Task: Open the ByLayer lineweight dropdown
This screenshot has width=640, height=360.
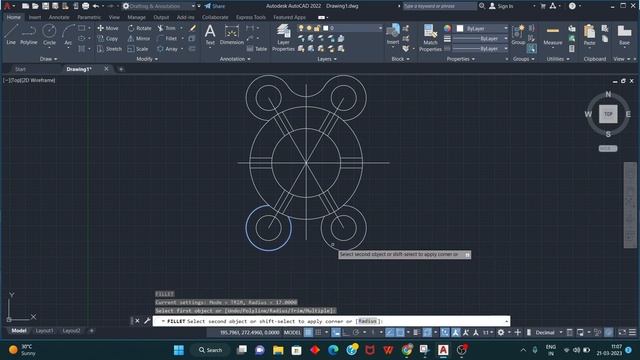Action: click(480, 38)
